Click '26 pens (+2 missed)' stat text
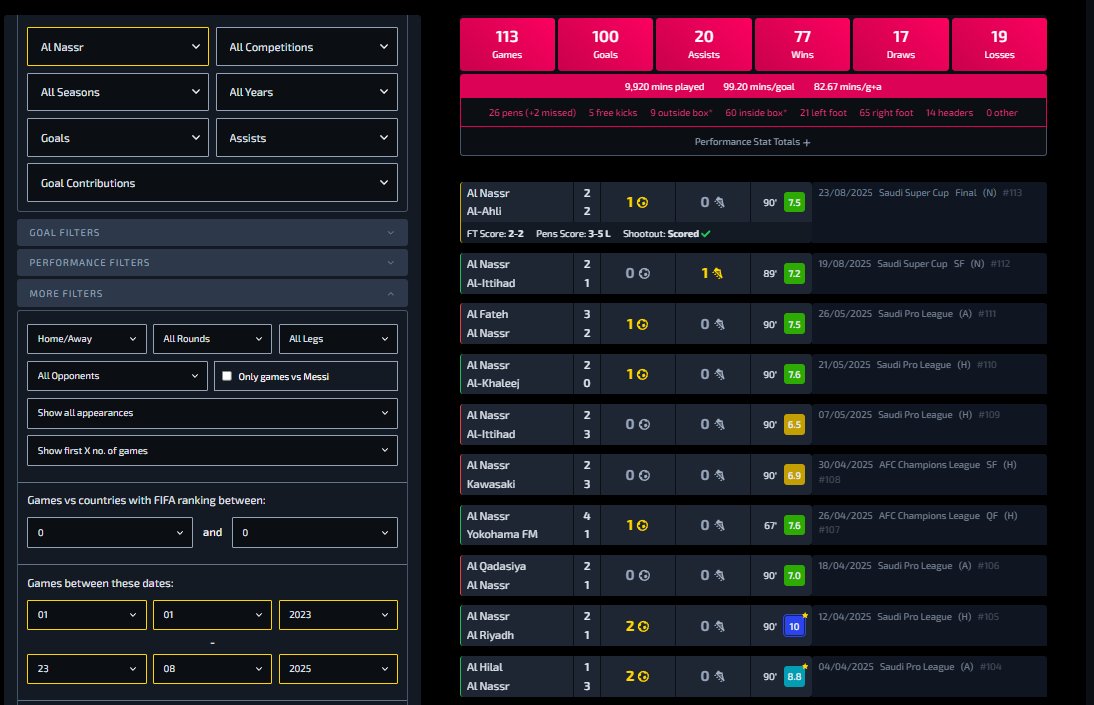Viewport: 1094px width, 705px height. (x=532, y=112)
